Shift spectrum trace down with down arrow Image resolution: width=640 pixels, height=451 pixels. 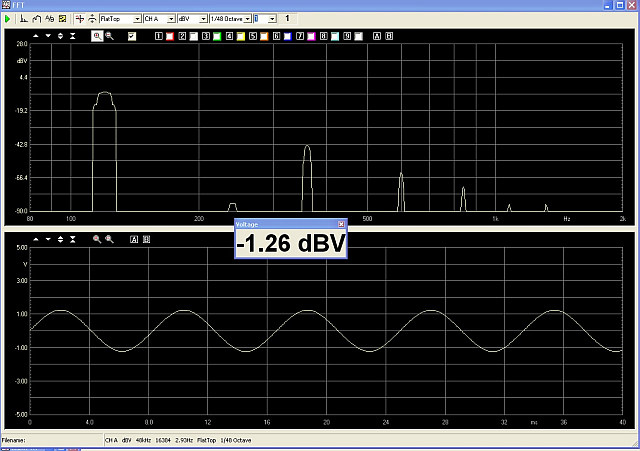coord(48,35)
